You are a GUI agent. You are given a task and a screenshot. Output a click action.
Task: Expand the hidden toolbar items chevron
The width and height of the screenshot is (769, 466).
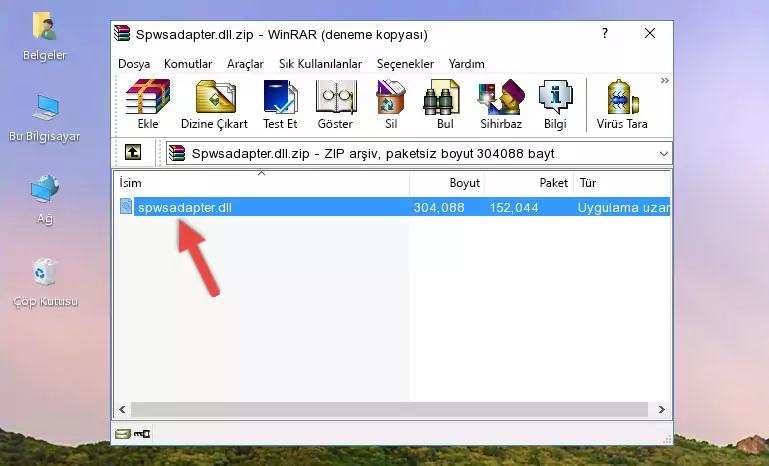tap(665, 80)
